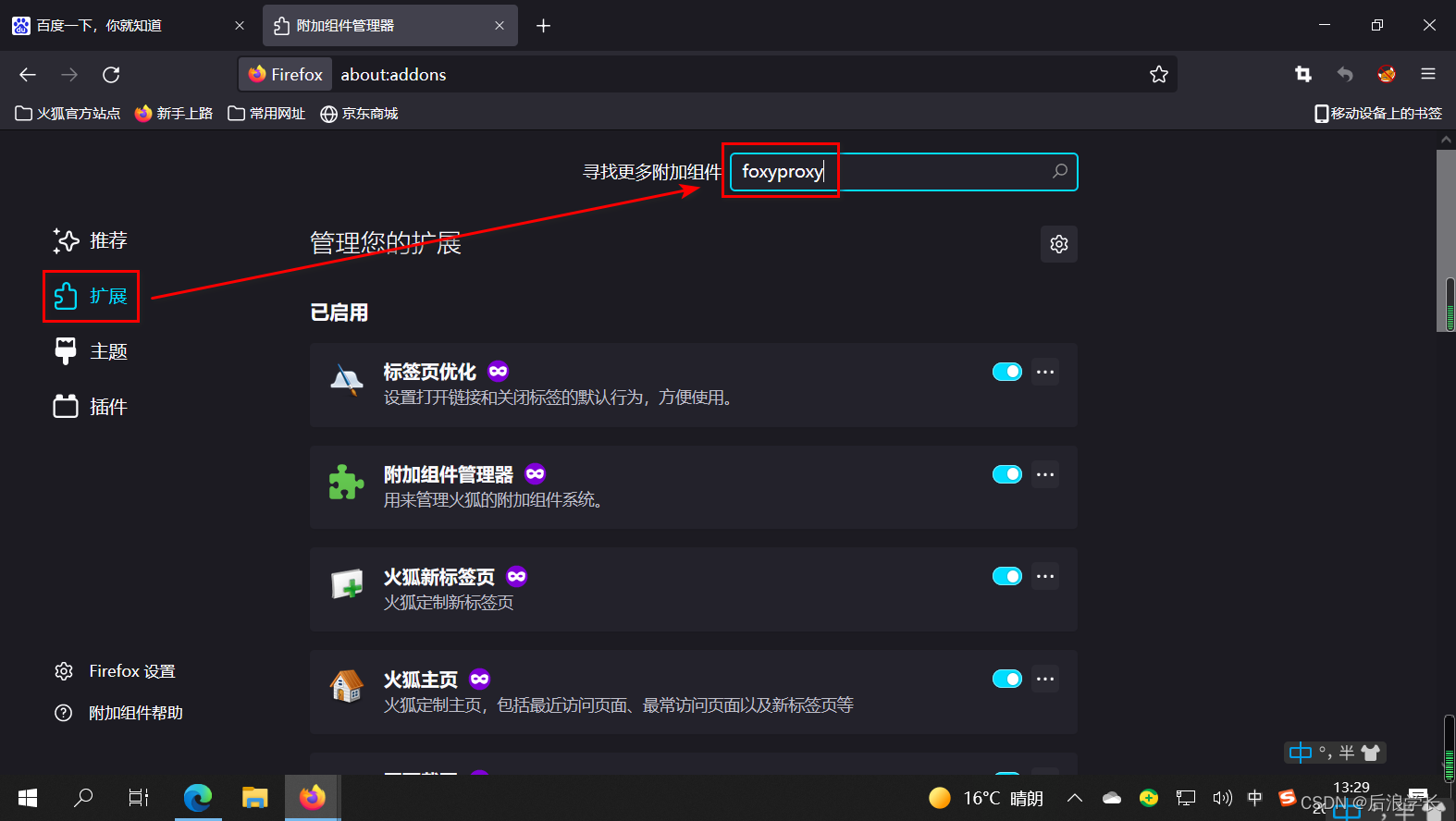The width and height of the screenshot is (1456, 821).
Task: Toggle off the 附加组件管理器 extension
Action: point(1007,474)
